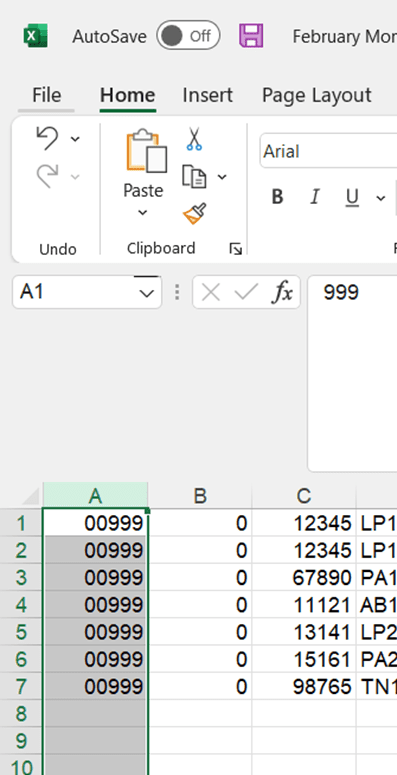
Task: Toggle Bold formatting
Action: pos(278,197)
